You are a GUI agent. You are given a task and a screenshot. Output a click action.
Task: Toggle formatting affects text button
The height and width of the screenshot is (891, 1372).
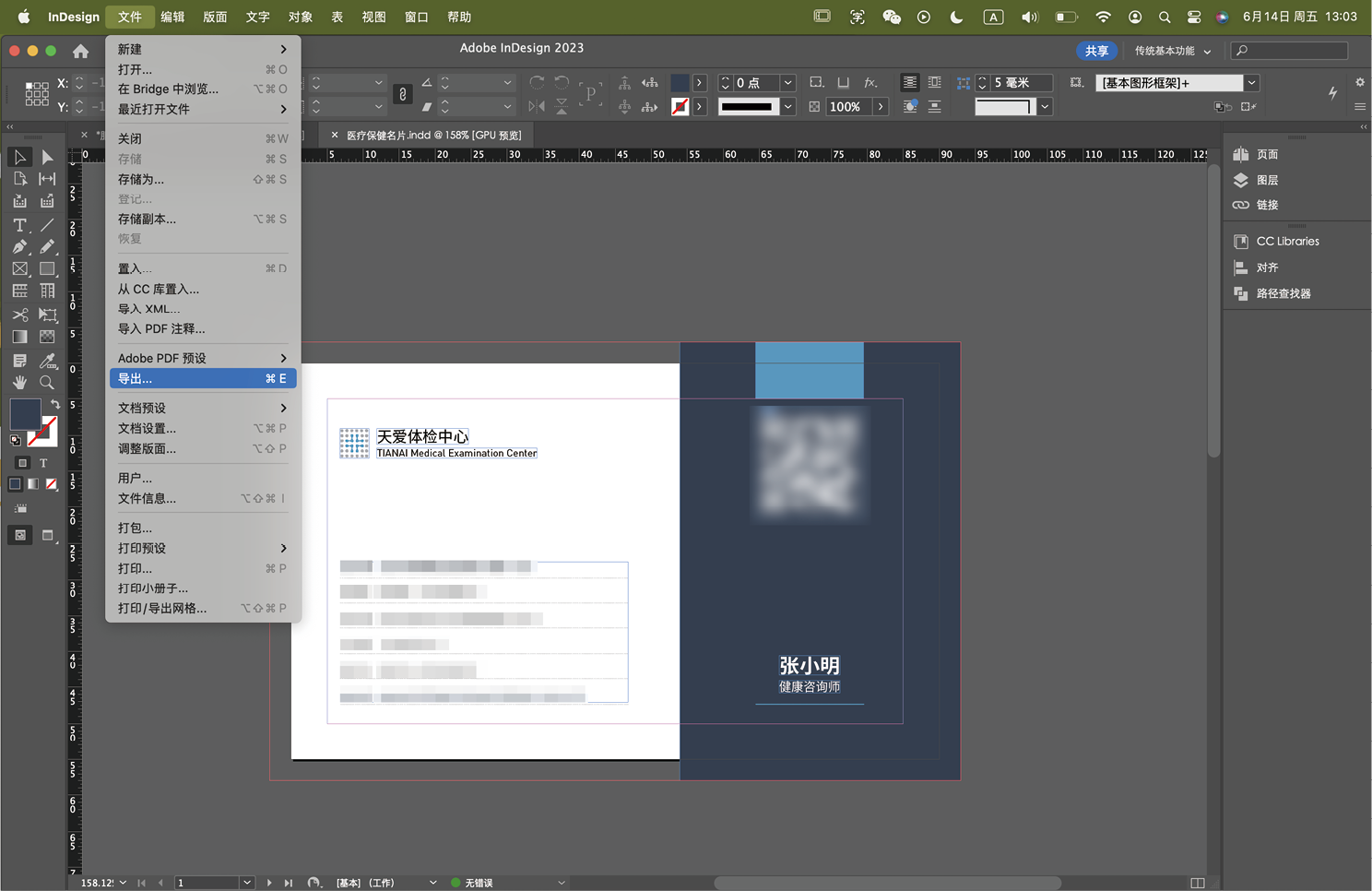click(43, 463)
